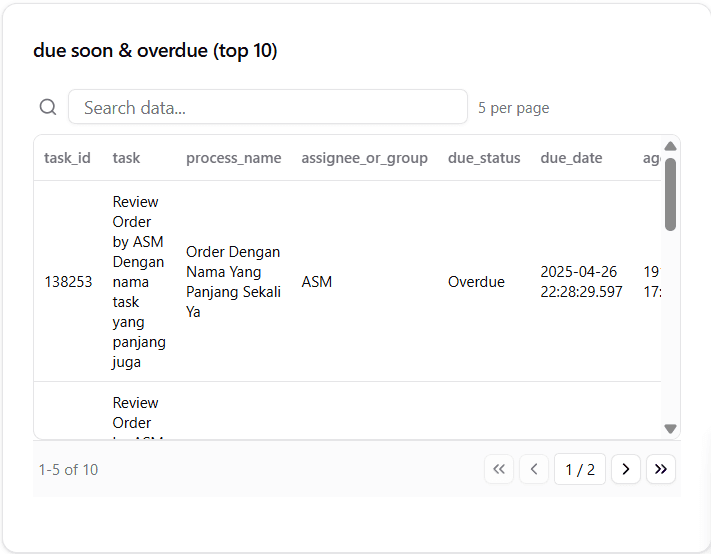Click the Overdue status cell
Image resolution: width=711 pixels, height=554 pixels.
(476, 282)
